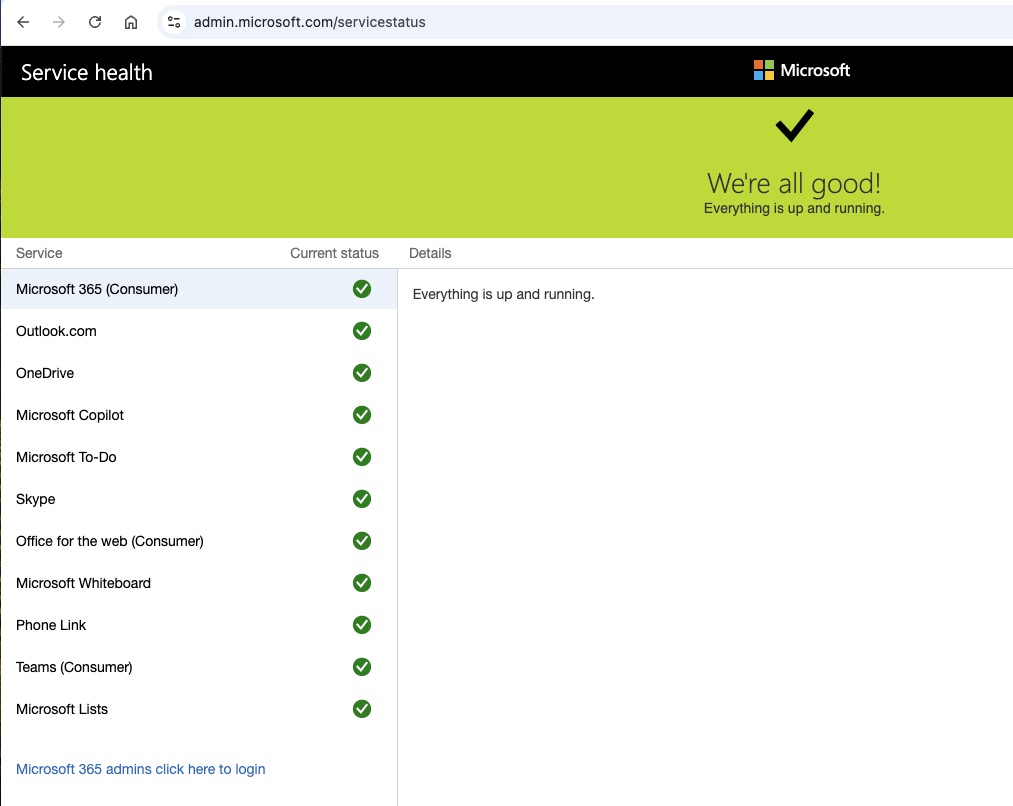Click the Service health page title
This screenshot has width=1013, height=806.
87,72
